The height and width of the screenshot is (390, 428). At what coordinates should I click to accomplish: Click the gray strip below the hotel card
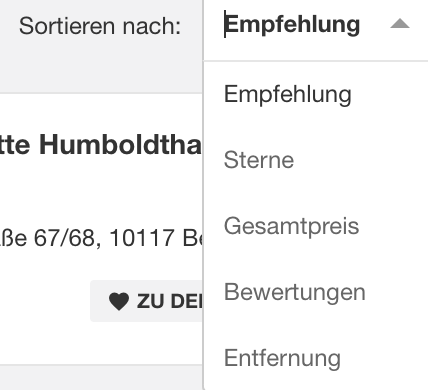click(x=101, y=378)
